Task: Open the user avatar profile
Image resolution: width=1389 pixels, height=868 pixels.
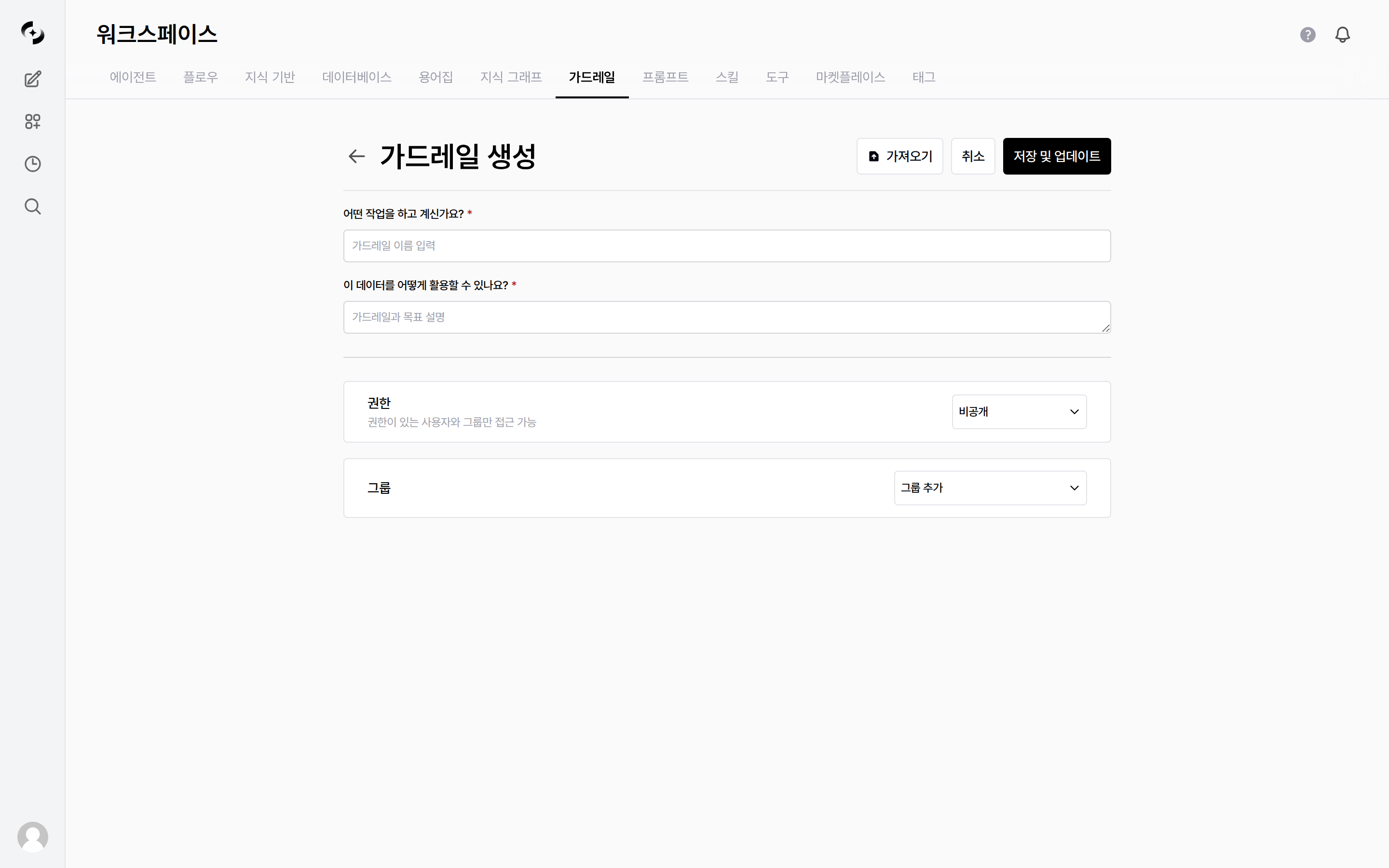Action: (33, 837)
